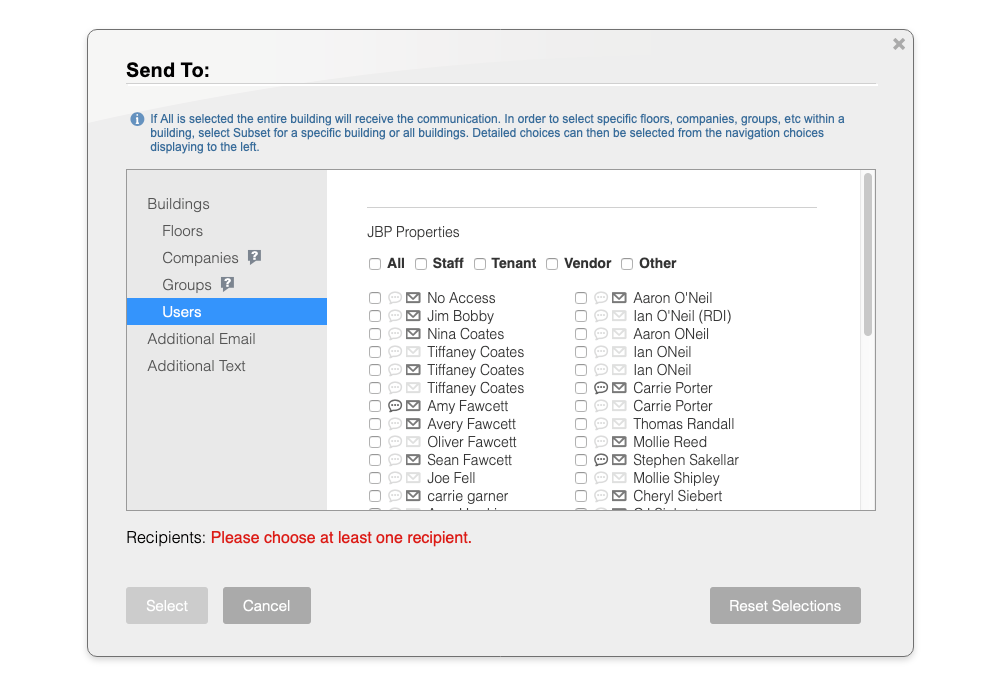Image resolution: width=1000 pixels, height=685 pixels.
Task: Check the All users checkbox
Action: (x=375, y=264)
